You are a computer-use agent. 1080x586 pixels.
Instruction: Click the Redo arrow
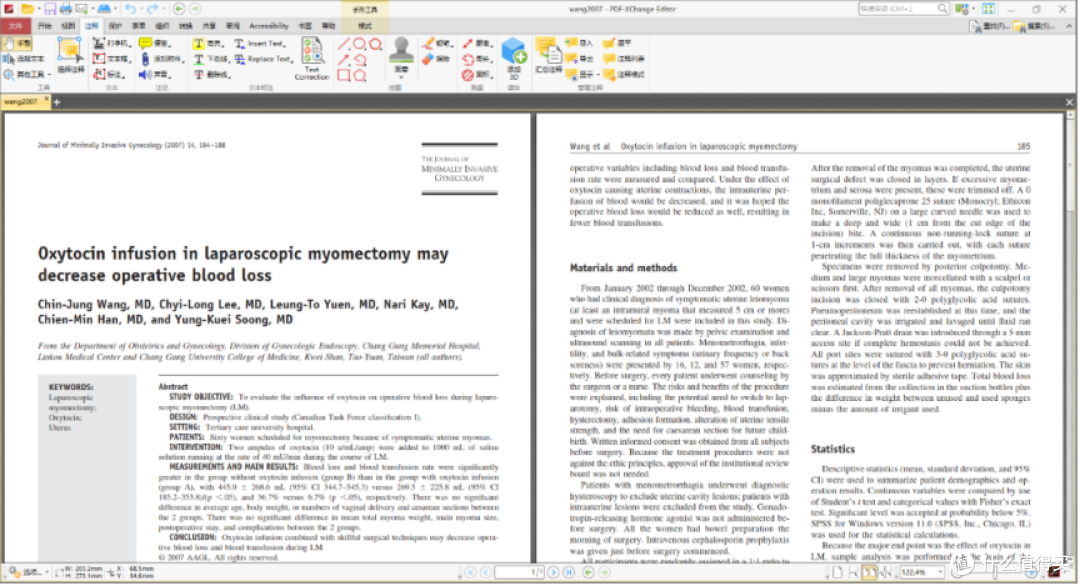[x=152, y=9]
